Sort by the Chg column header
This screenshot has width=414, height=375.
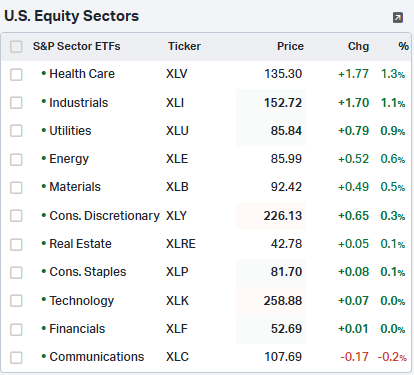(x=358, y=46)
